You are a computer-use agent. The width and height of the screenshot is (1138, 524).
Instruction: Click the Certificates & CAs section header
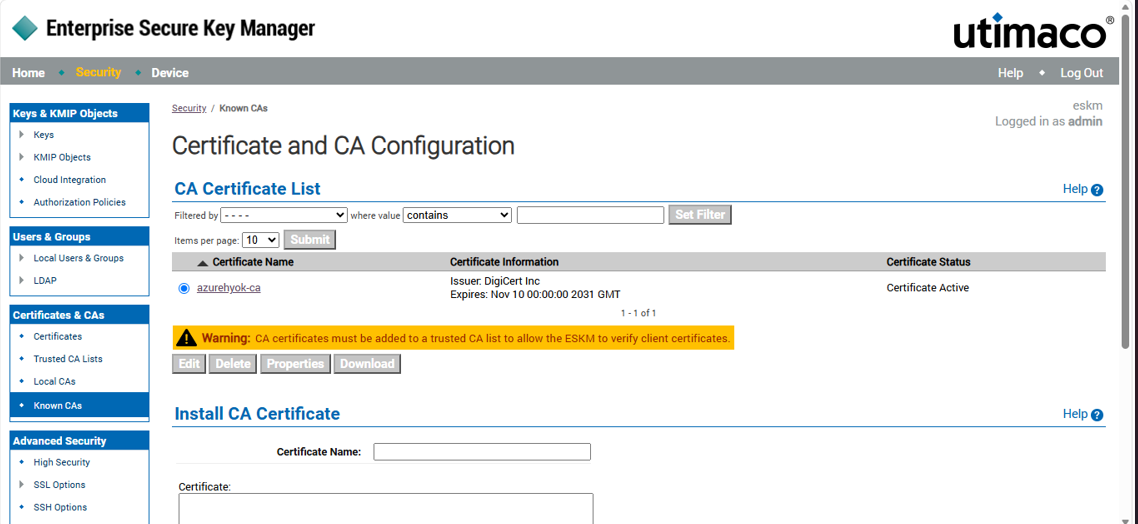coord(79,315)
